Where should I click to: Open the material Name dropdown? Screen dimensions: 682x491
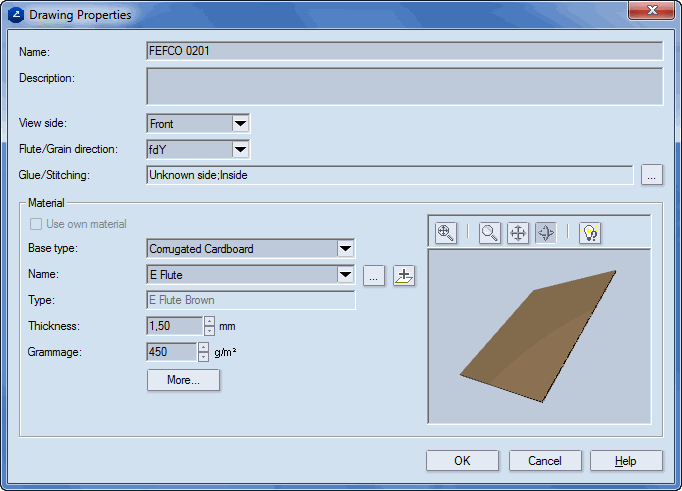[345, 274]
